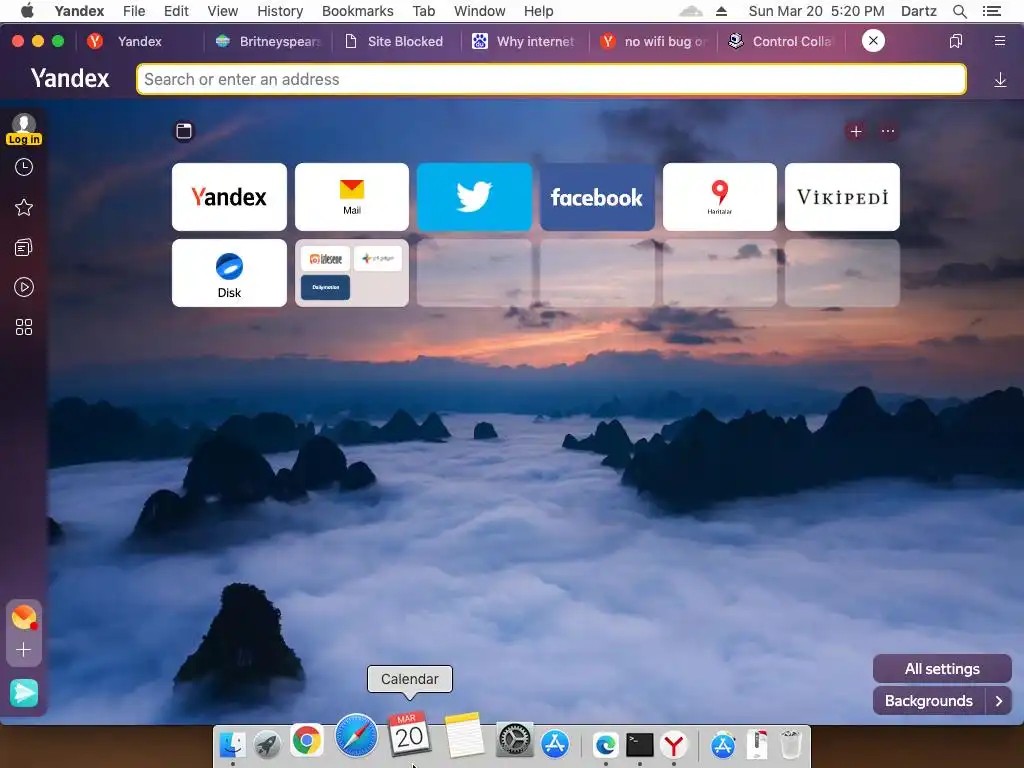This screenshot has width=1024, height=768.
Task: Open Calendar icon in the dock
Action: (x=409, y=734)
